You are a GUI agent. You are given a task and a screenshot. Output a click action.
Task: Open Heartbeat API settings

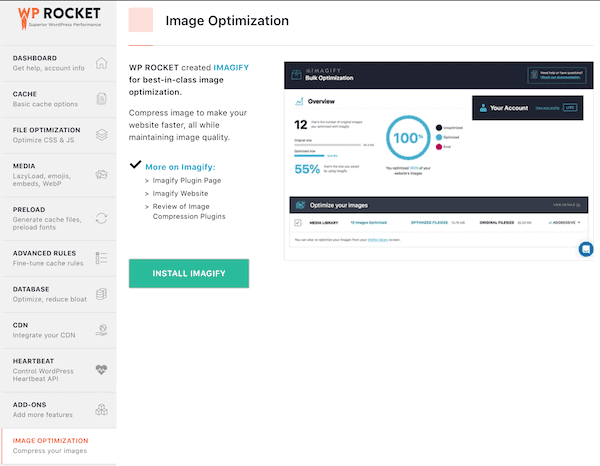pyautogui.click(x=59, y=370)
